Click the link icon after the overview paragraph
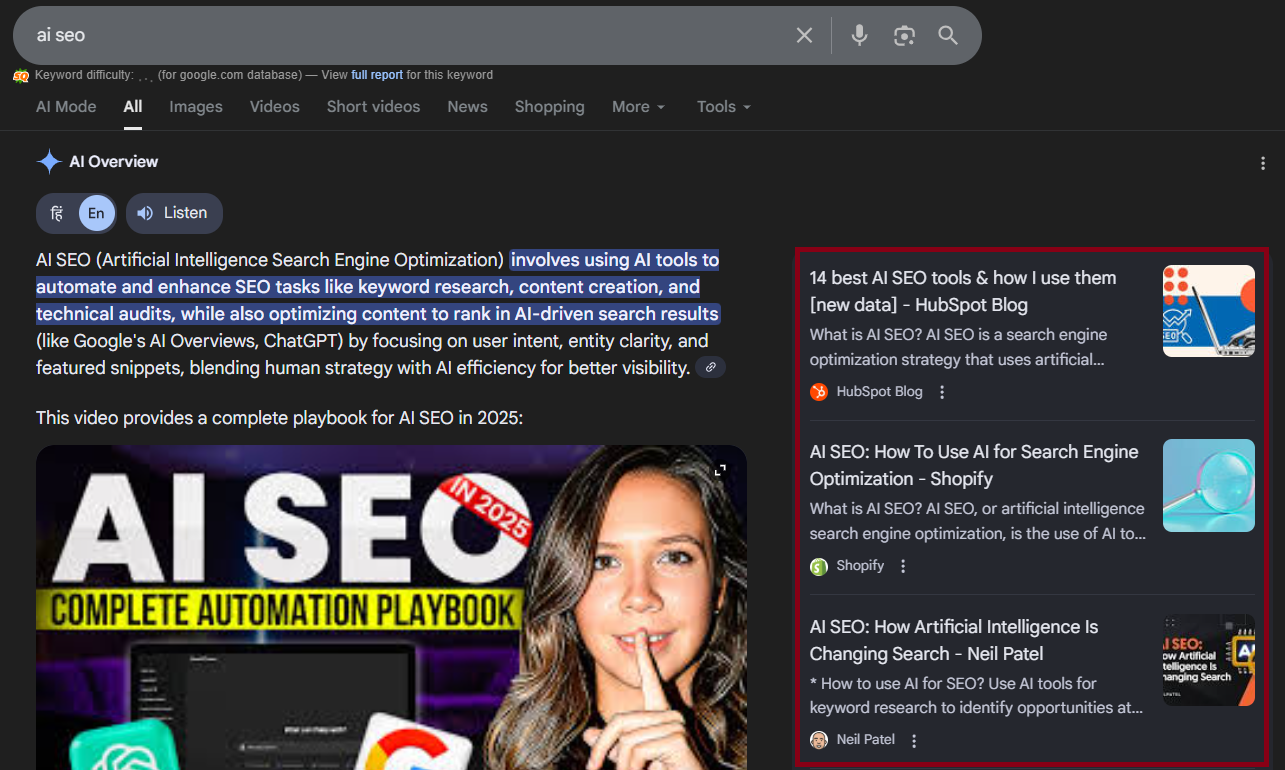The image size is (1285, 770). tap(710, 368)
